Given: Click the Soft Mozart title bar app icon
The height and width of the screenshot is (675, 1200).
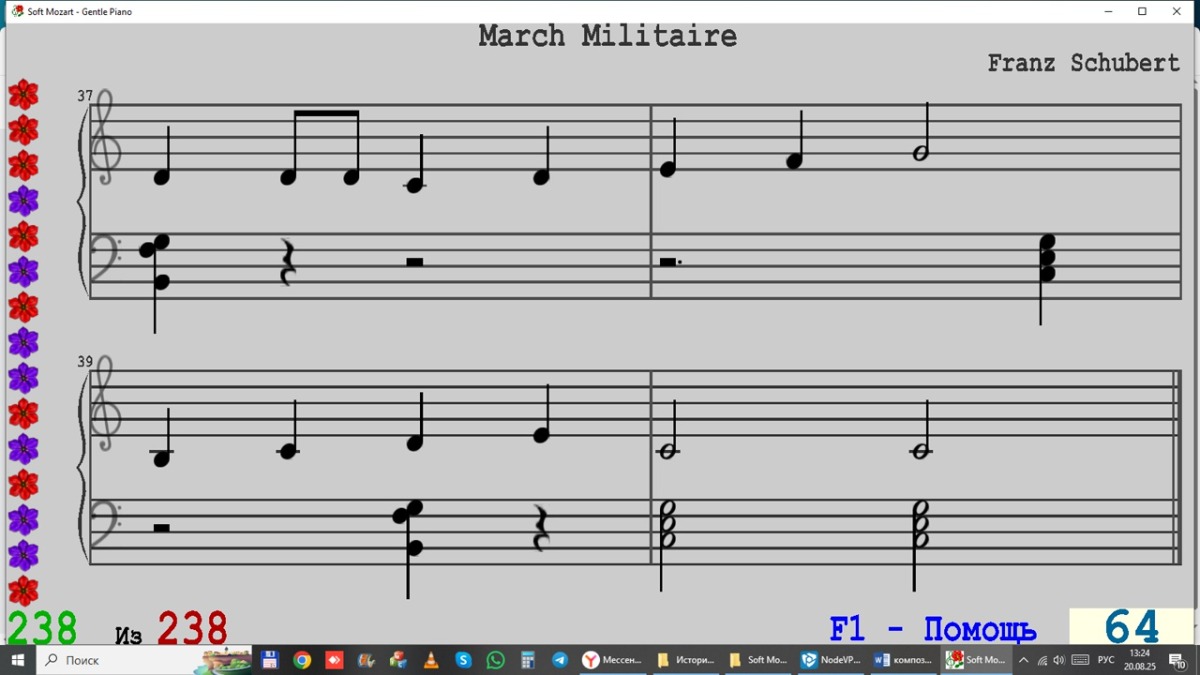Looking at the screenshot, I should [16, 11].
